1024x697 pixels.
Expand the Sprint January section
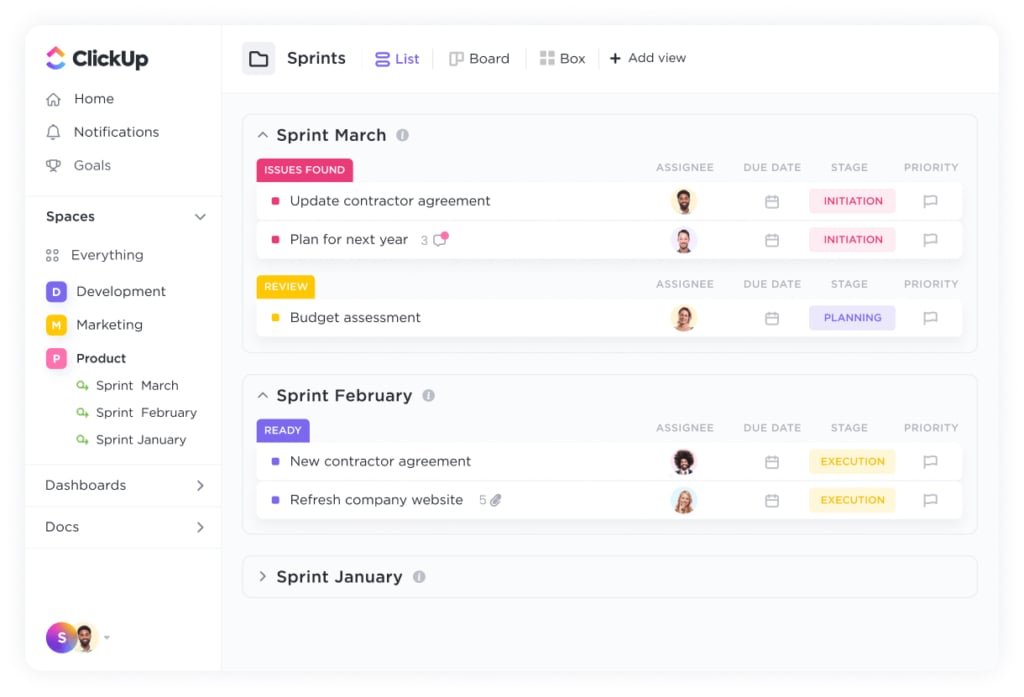click(x=263, y=576)
